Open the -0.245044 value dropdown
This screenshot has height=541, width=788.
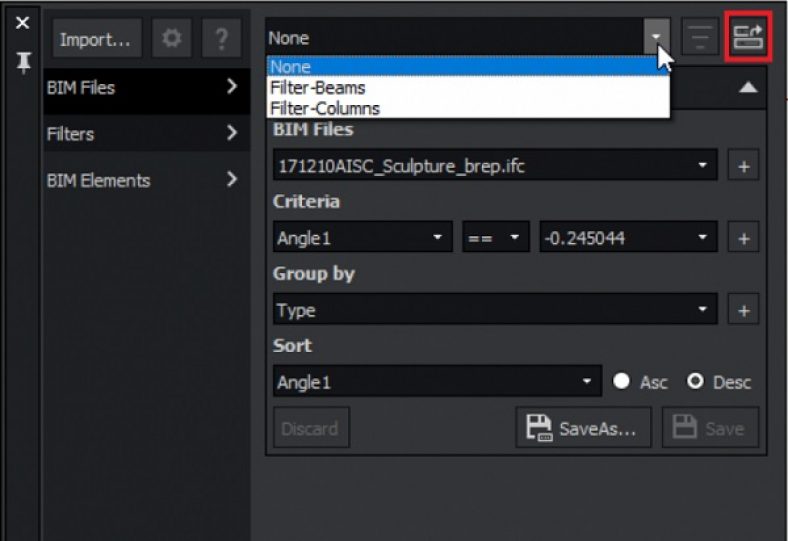pyautogui.click(x=628, y=237)
